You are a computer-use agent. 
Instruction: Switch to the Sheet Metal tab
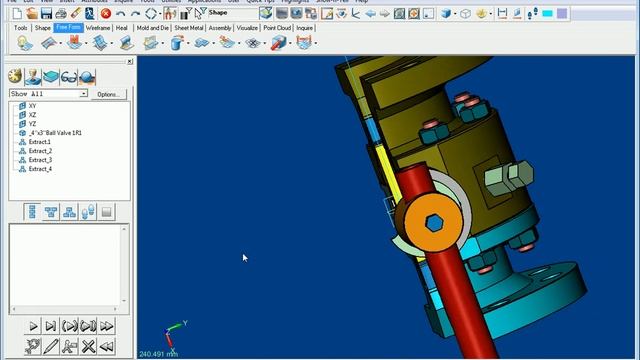189,28
